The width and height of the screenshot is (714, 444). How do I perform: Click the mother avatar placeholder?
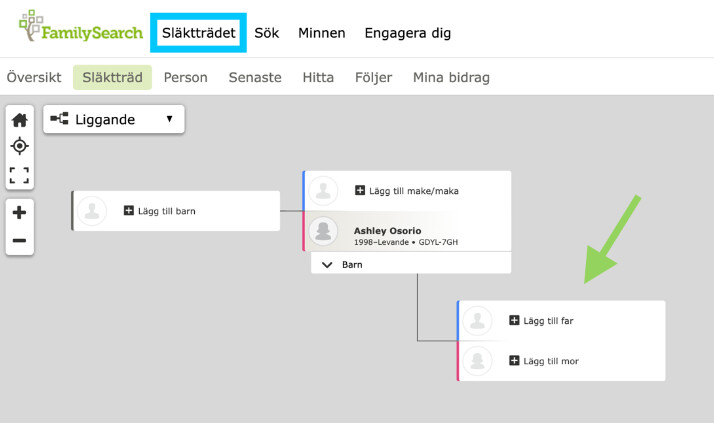477,361
